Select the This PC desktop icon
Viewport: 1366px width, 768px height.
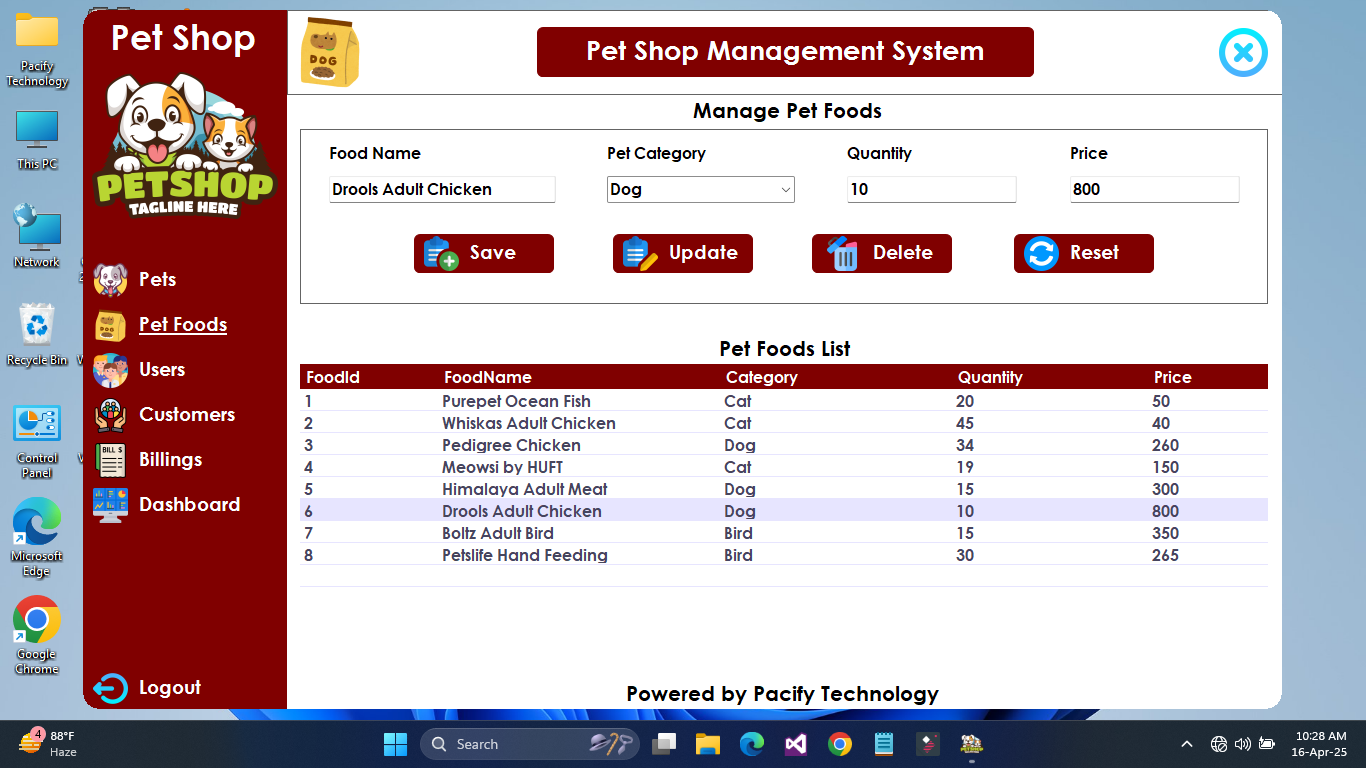(37, 140)
